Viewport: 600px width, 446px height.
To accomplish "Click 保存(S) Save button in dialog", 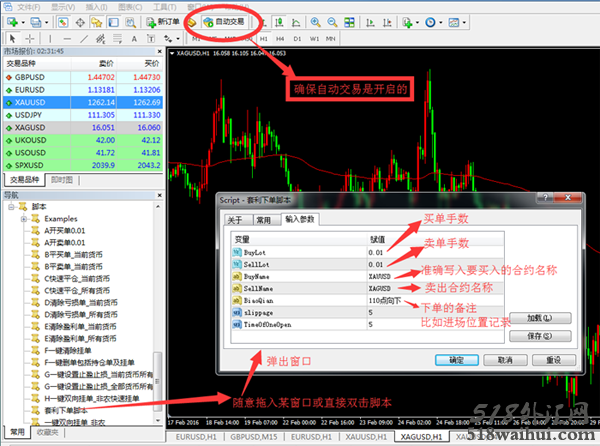I will 540,336.
